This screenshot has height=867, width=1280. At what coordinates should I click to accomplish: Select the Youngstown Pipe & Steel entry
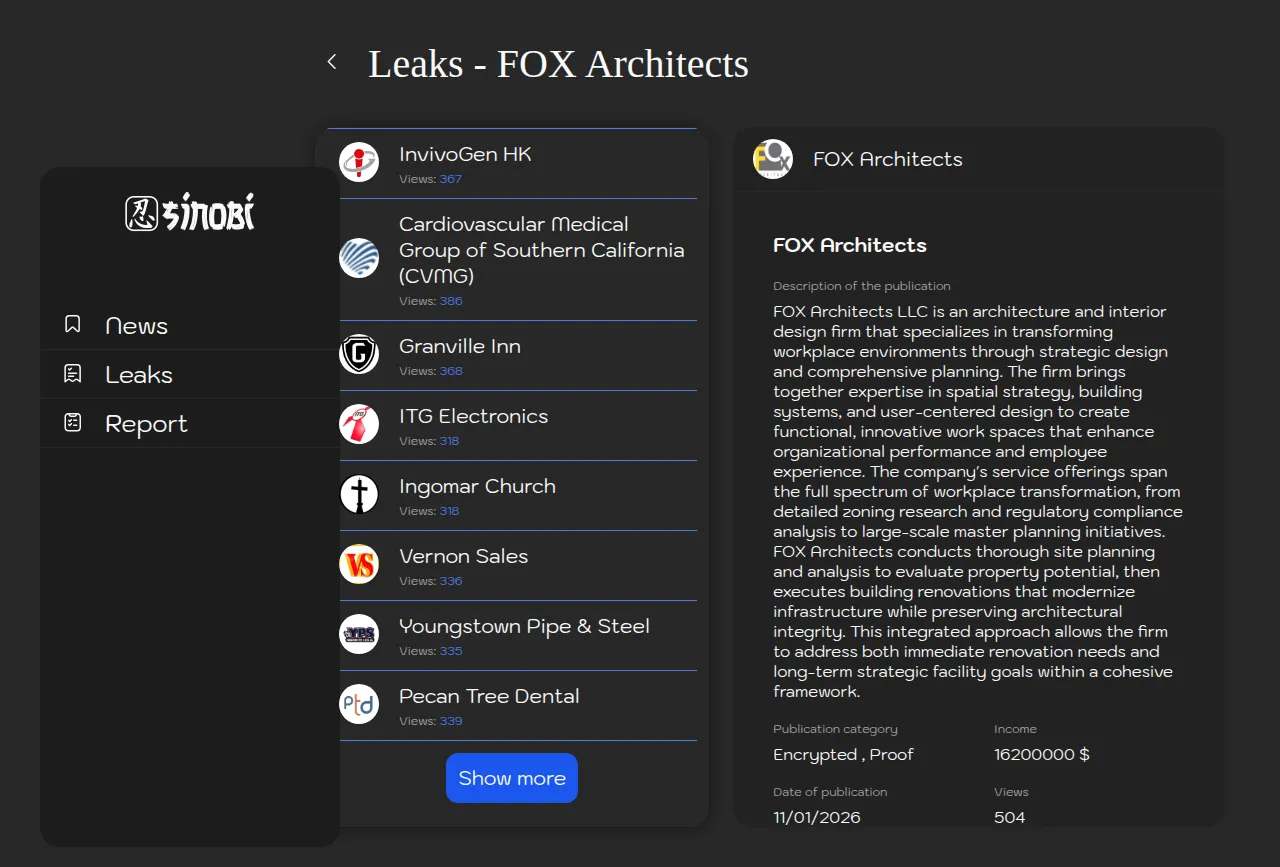click(x=524, y=626)
